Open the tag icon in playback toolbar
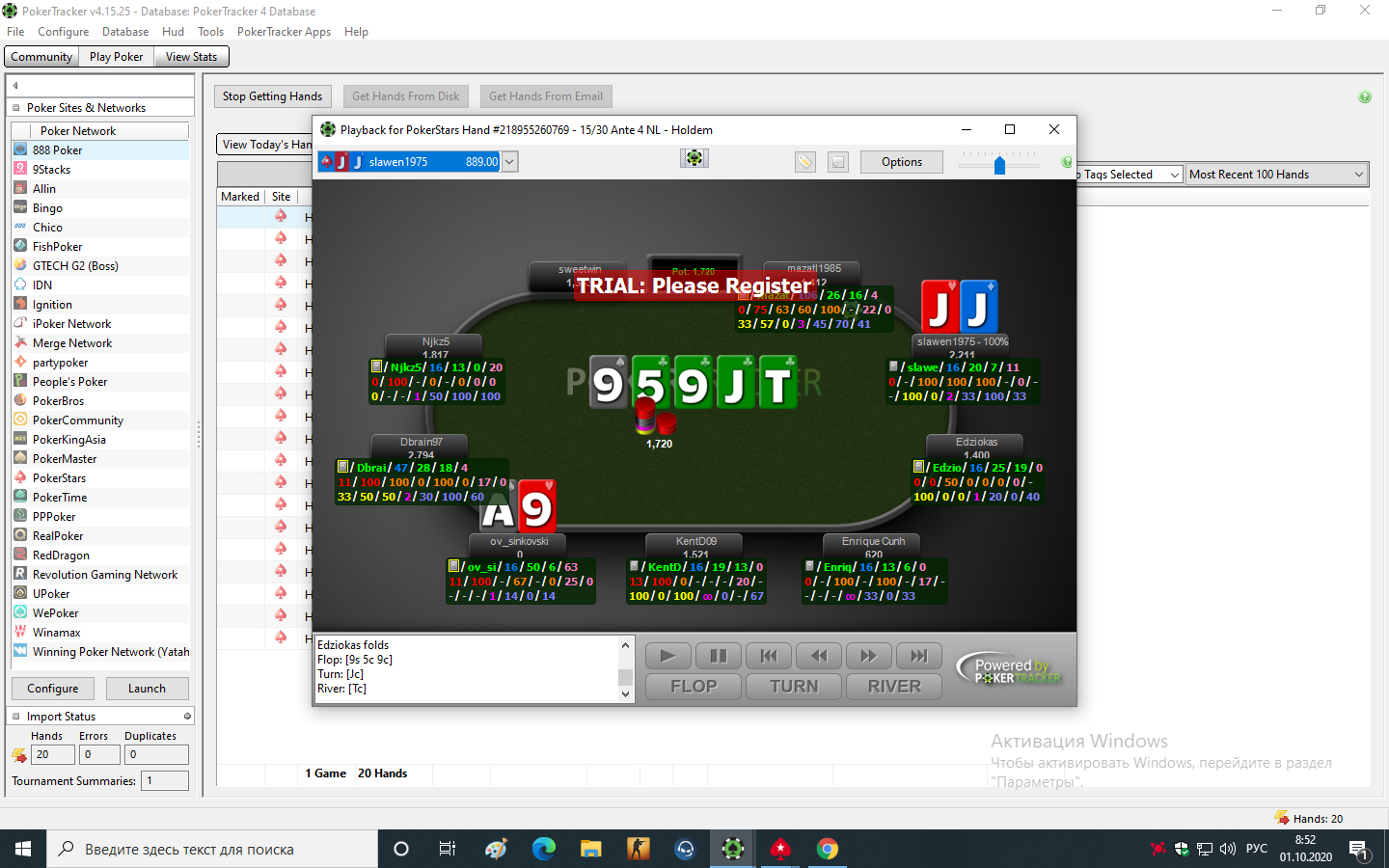1389x868 pixels. tap(805, 162)
